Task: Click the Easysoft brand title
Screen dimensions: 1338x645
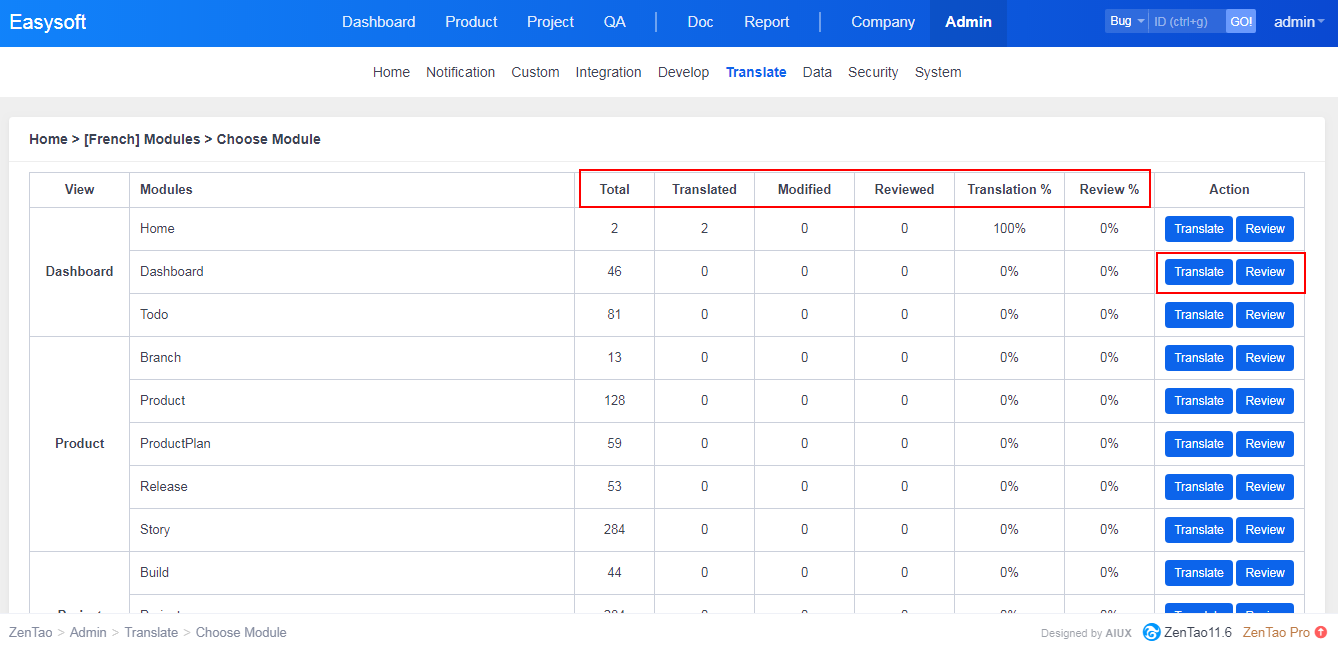Action: click(x=48, y=22)
